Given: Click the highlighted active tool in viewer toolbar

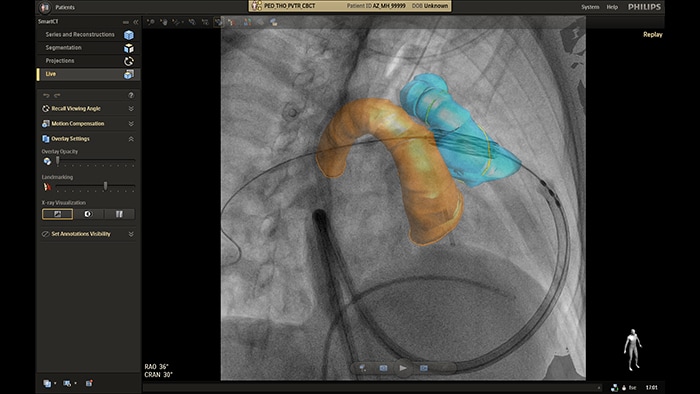Looking at the screenshot, I should 218,22.
